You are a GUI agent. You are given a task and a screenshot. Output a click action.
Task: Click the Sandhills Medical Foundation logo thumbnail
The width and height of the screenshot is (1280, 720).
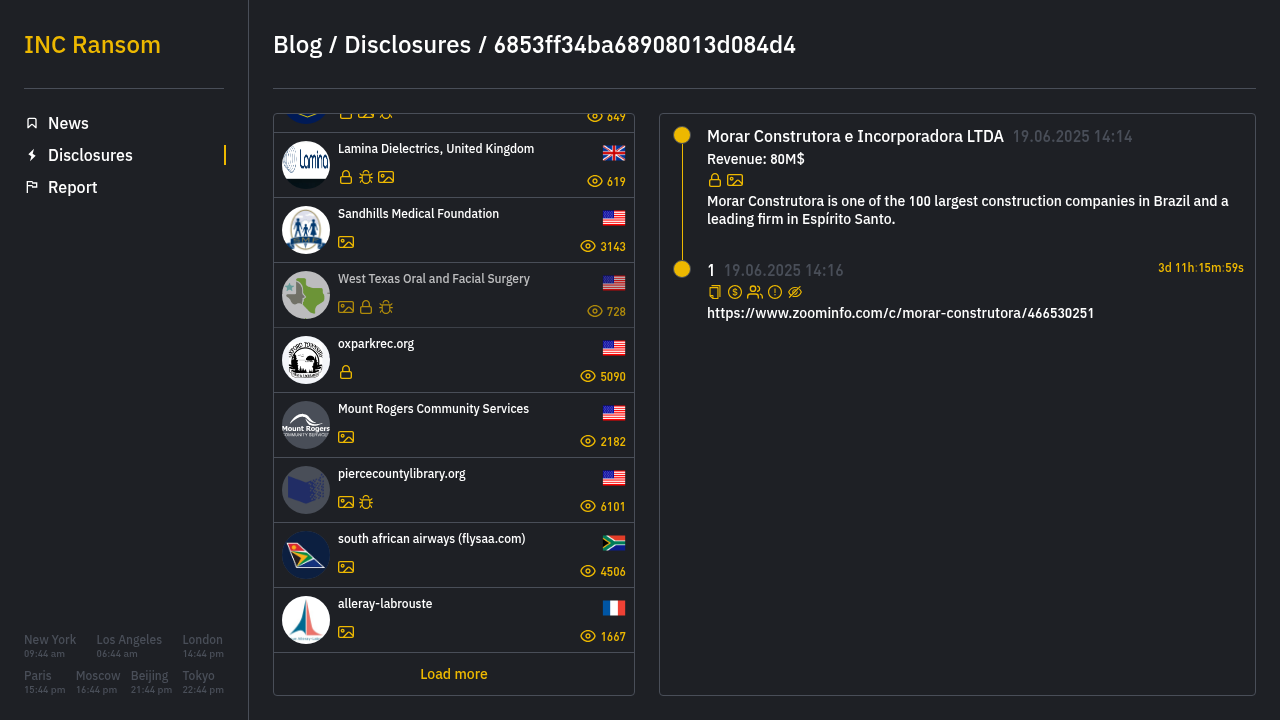point(306,230)
